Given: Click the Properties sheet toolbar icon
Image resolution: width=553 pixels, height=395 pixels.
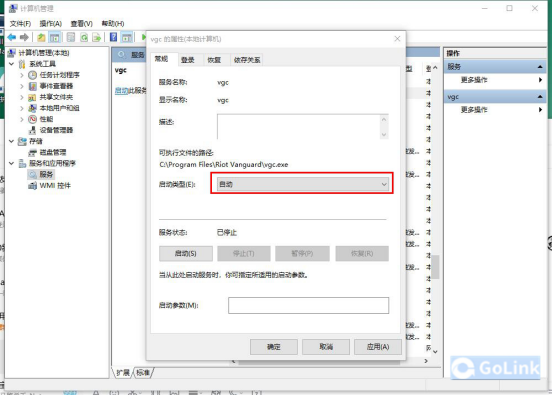Looking at the screenshot, I should point(71,37).
